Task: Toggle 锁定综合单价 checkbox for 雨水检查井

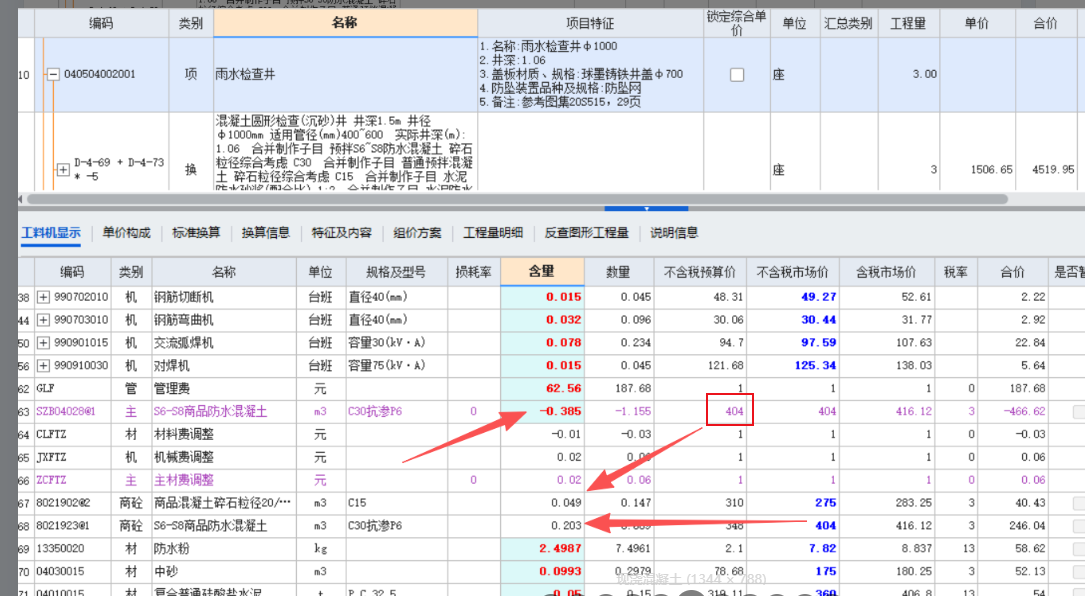Action: click(x=737, y=74)
